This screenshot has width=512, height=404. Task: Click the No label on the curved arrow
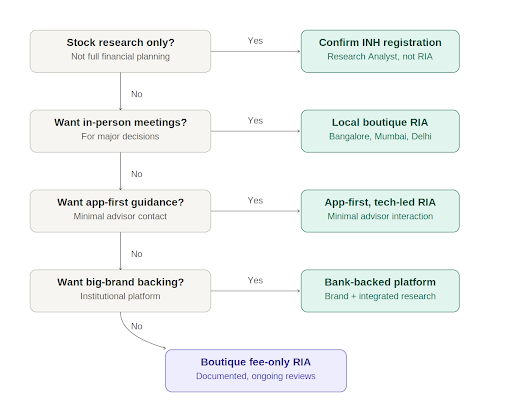[x=137, y=326]
